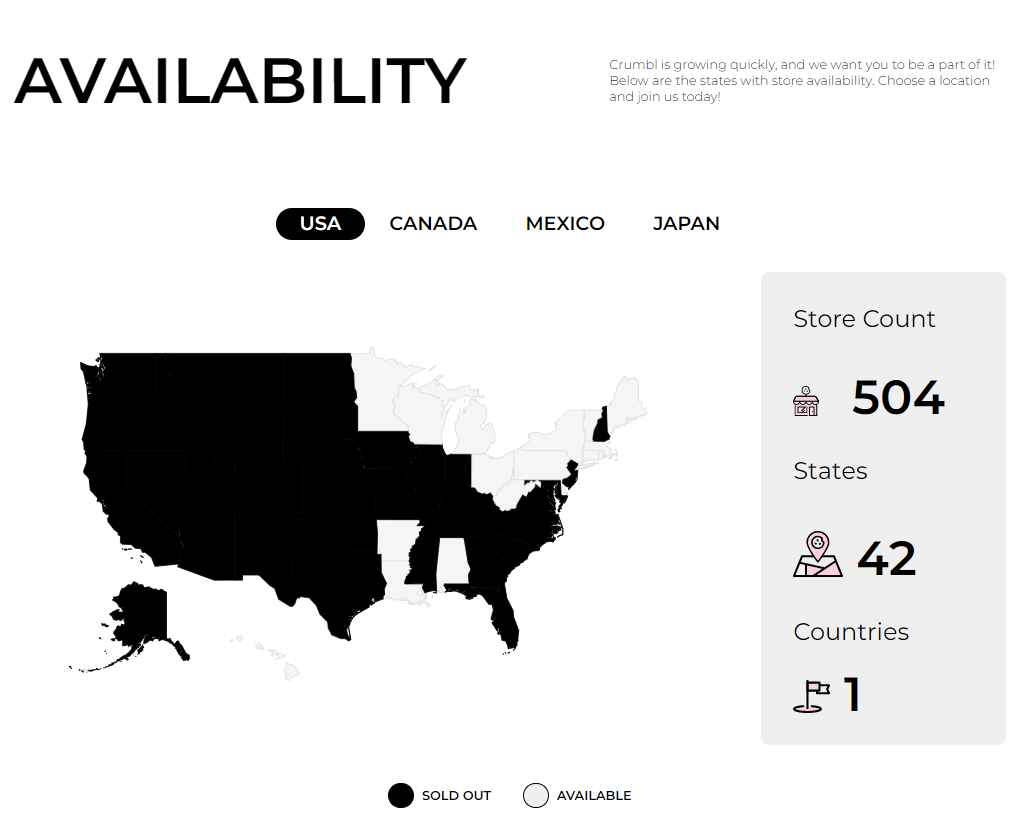Click the Hawaii islands on map
The width and height of the screenshot is (1013, 823).
click(271, 656)
